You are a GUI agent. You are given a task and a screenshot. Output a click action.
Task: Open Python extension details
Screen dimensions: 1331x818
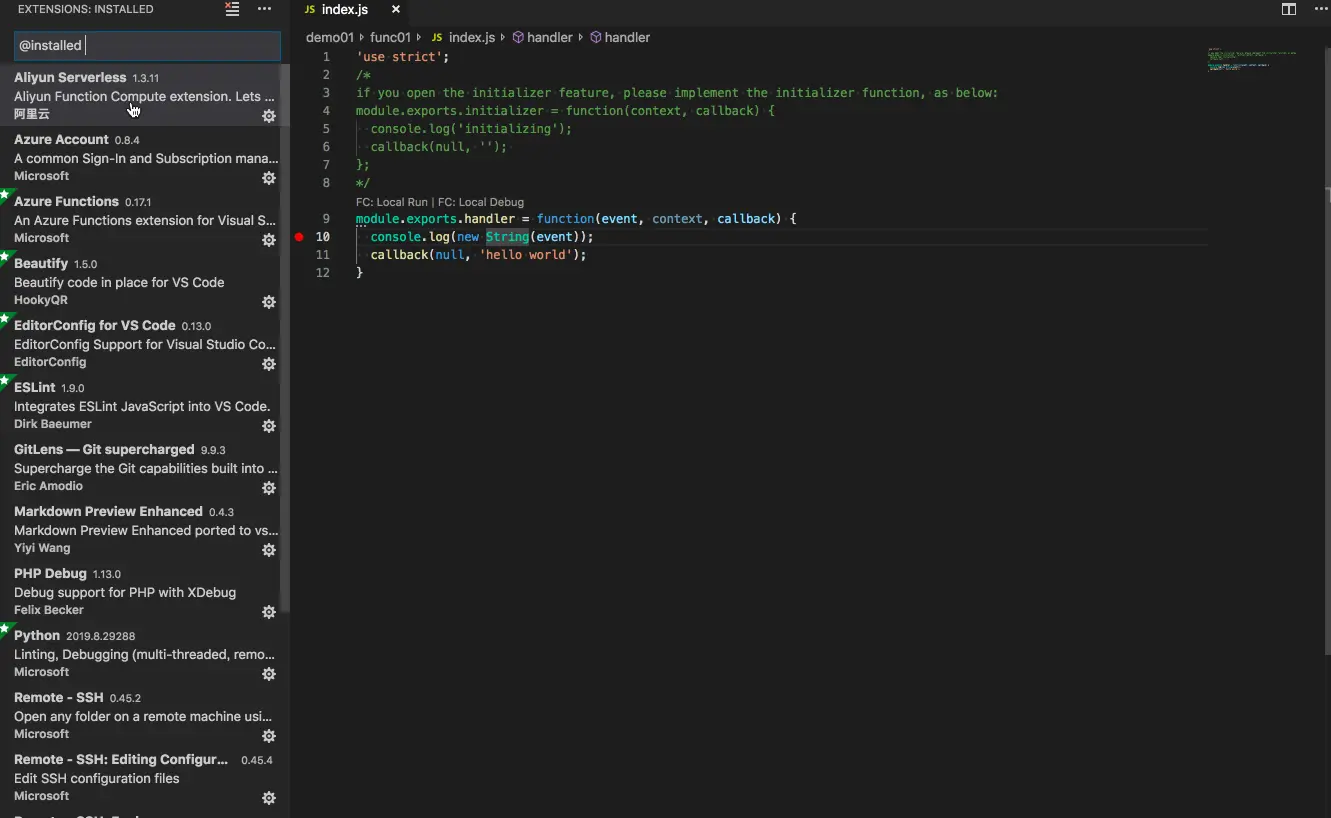[145, 653]
